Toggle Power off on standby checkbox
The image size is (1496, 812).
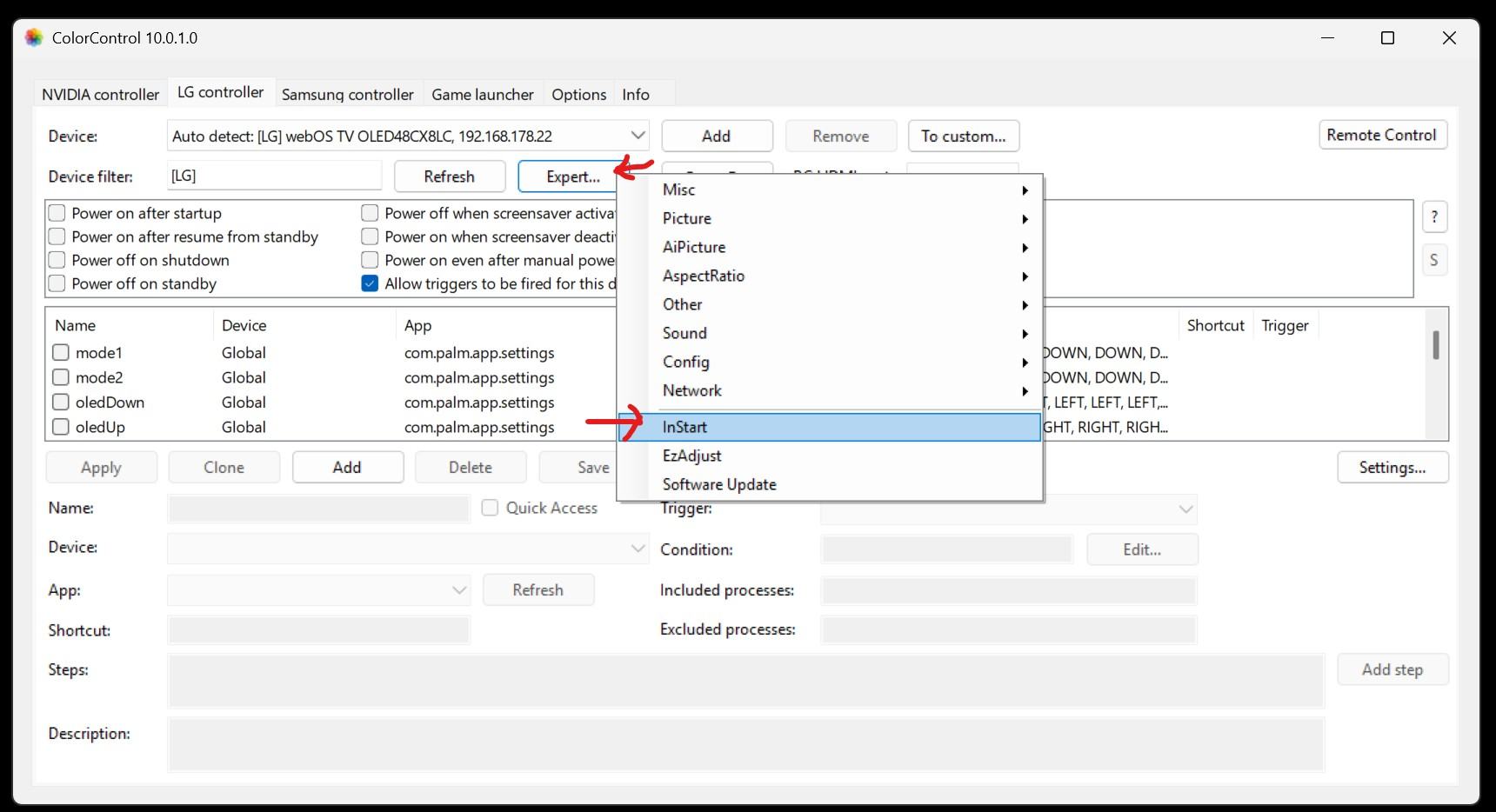[57, 283]
